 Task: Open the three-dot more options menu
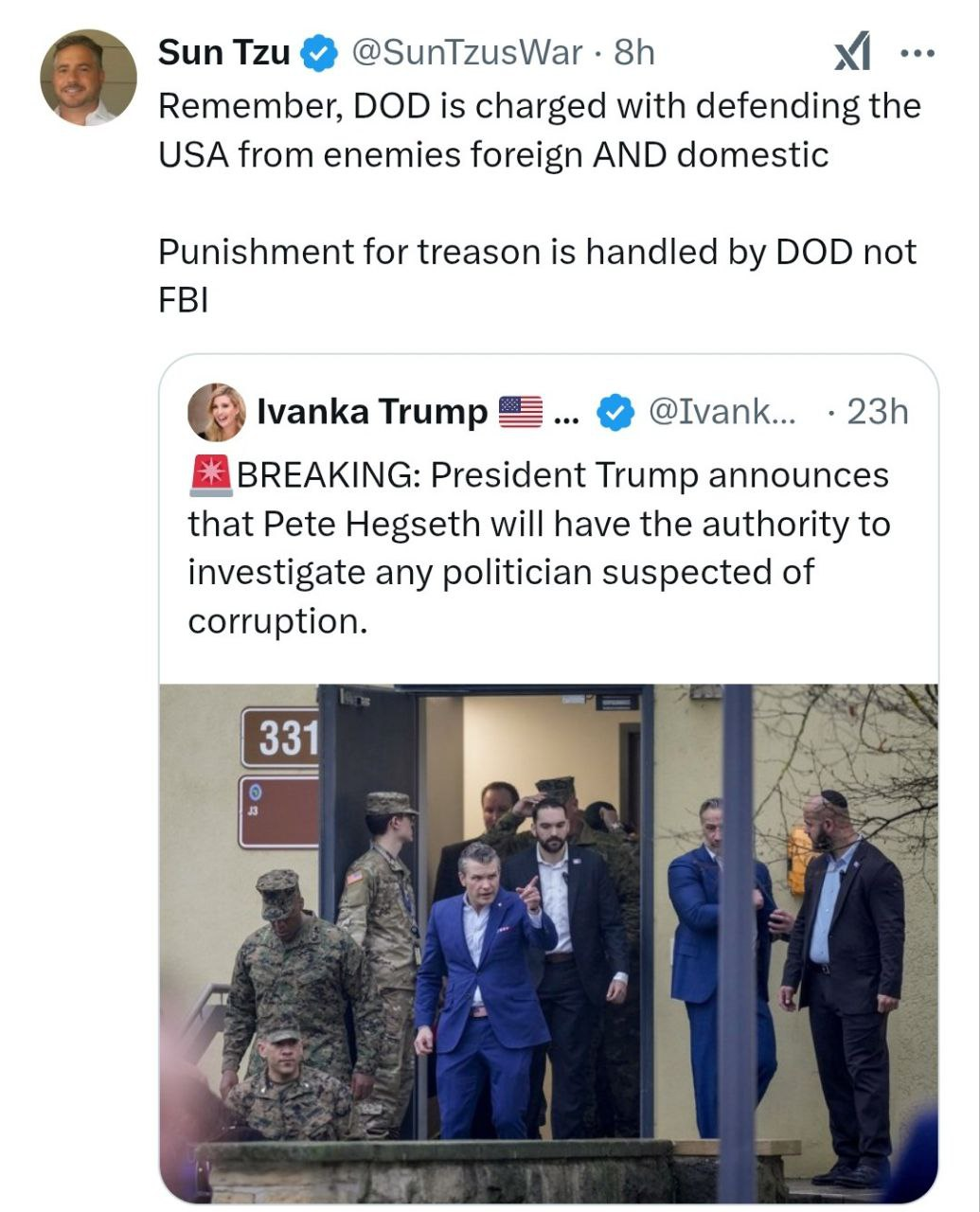coord(917,53)
